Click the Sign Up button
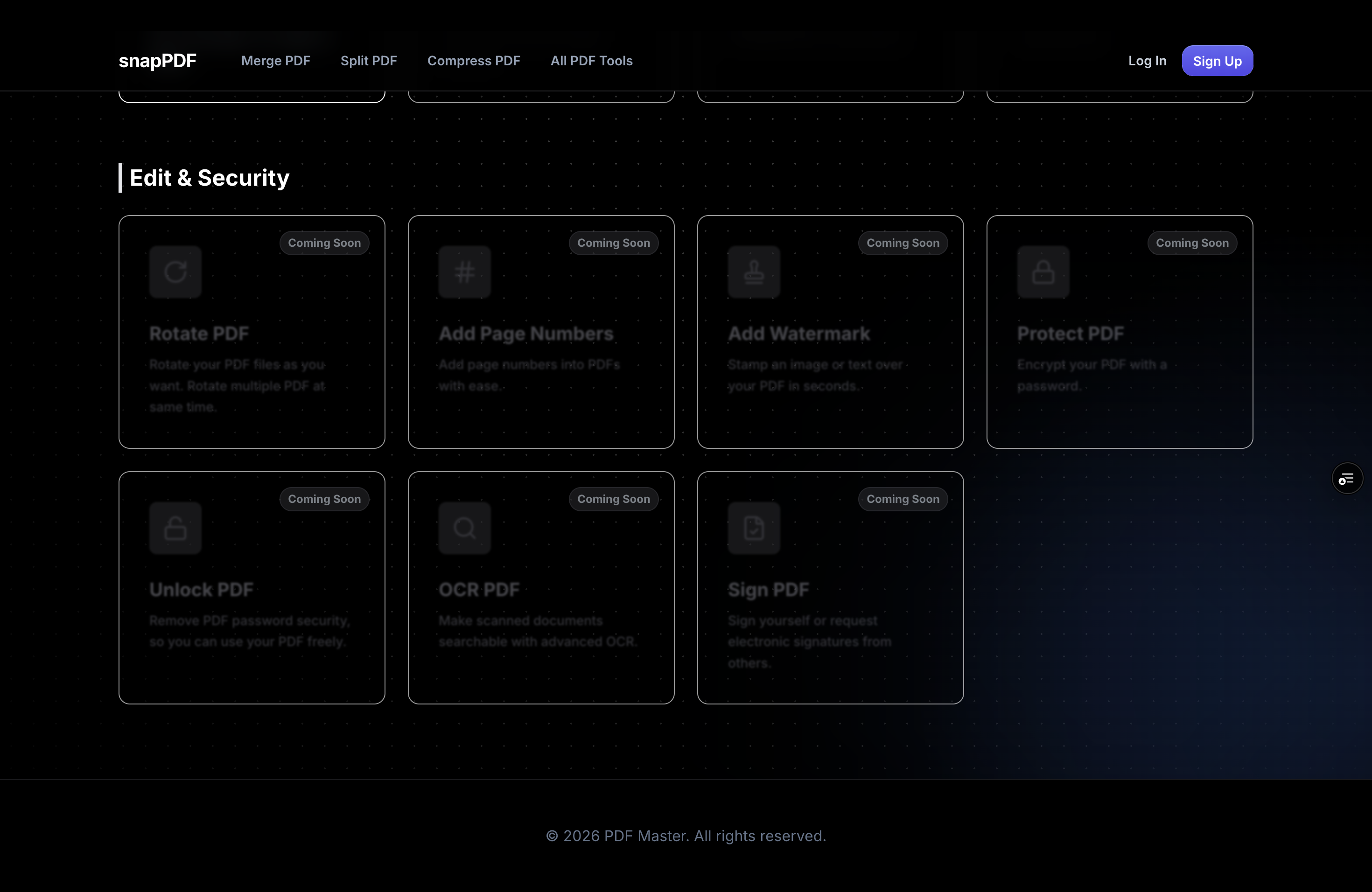 click(x=1217, y=61)
